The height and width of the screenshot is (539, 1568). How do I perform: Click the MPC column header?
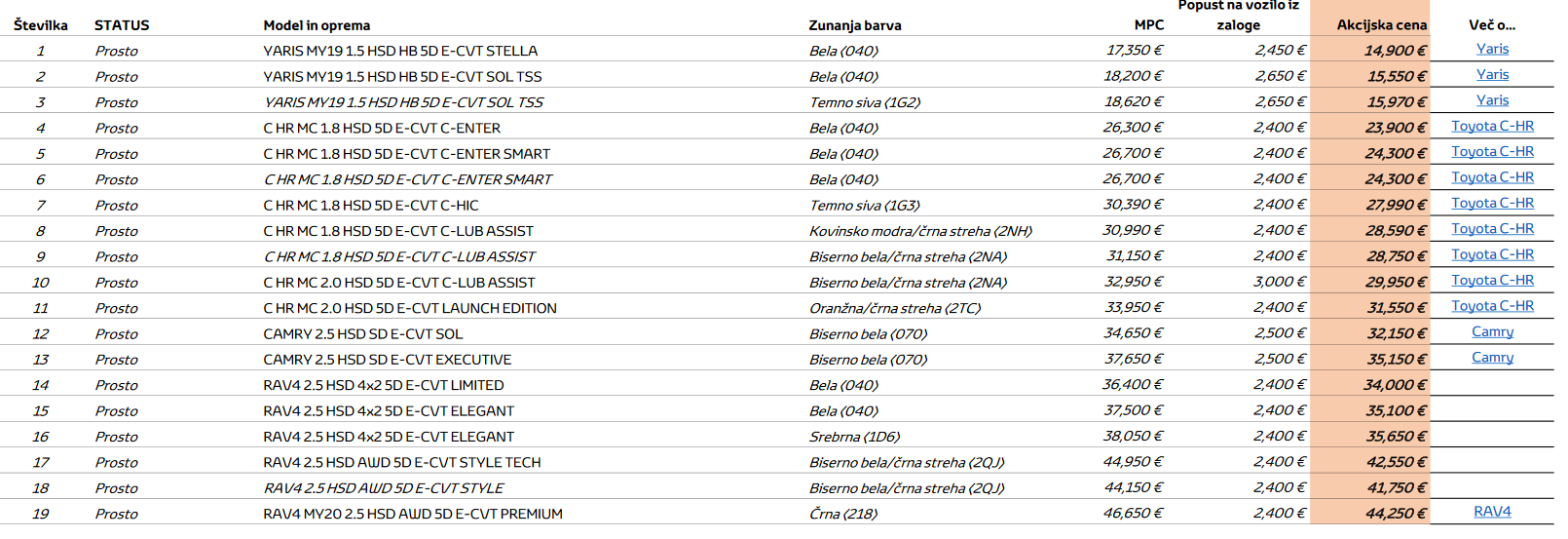[x=1149, y=25]
